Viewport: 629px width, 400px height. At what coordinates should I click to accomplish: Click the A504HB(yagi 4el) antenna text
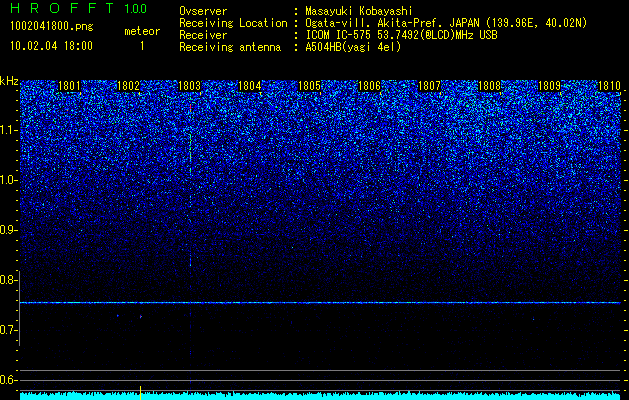(353, 47)
